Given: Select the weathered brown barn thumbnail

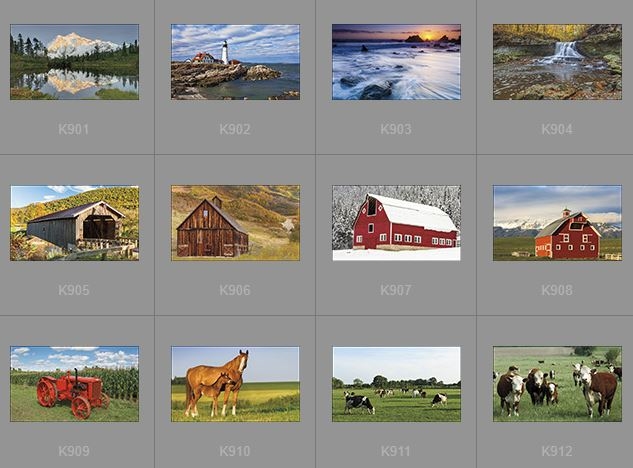Looking at the screenshot, I should click(235, 223).
